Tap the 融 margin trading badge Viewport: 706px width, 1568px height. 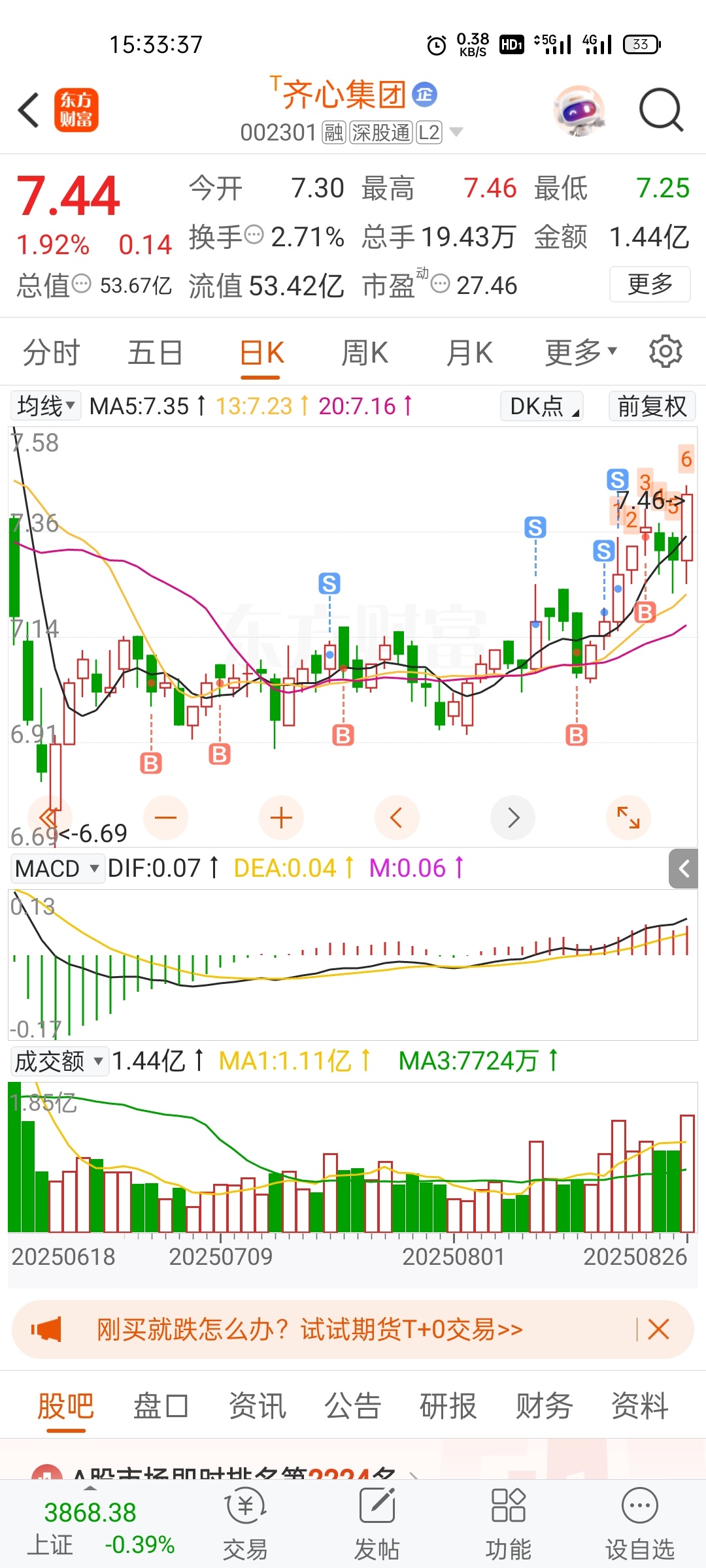click(333, 133)
